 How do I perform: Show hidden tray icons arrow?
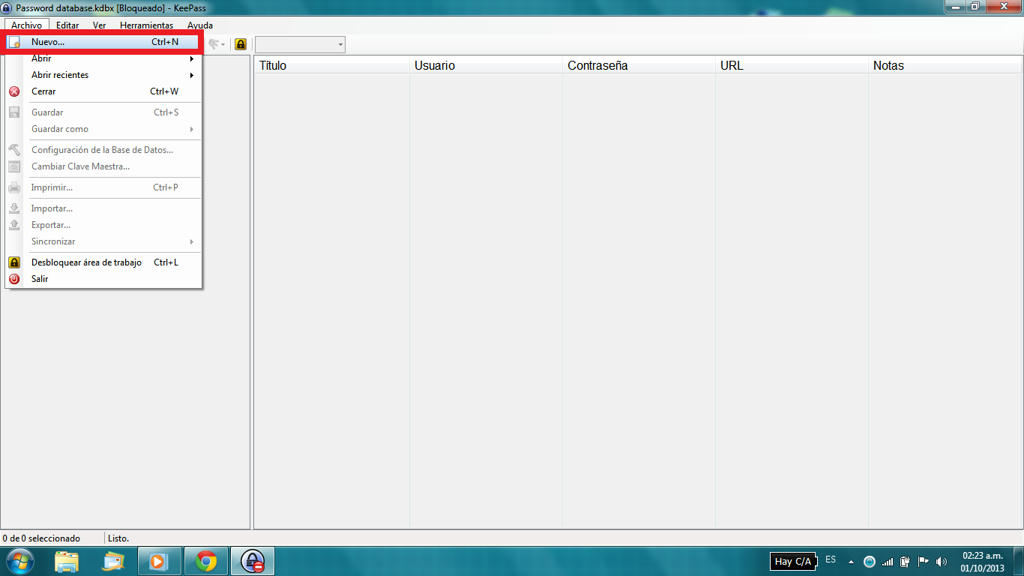click(x=851, y=562)
